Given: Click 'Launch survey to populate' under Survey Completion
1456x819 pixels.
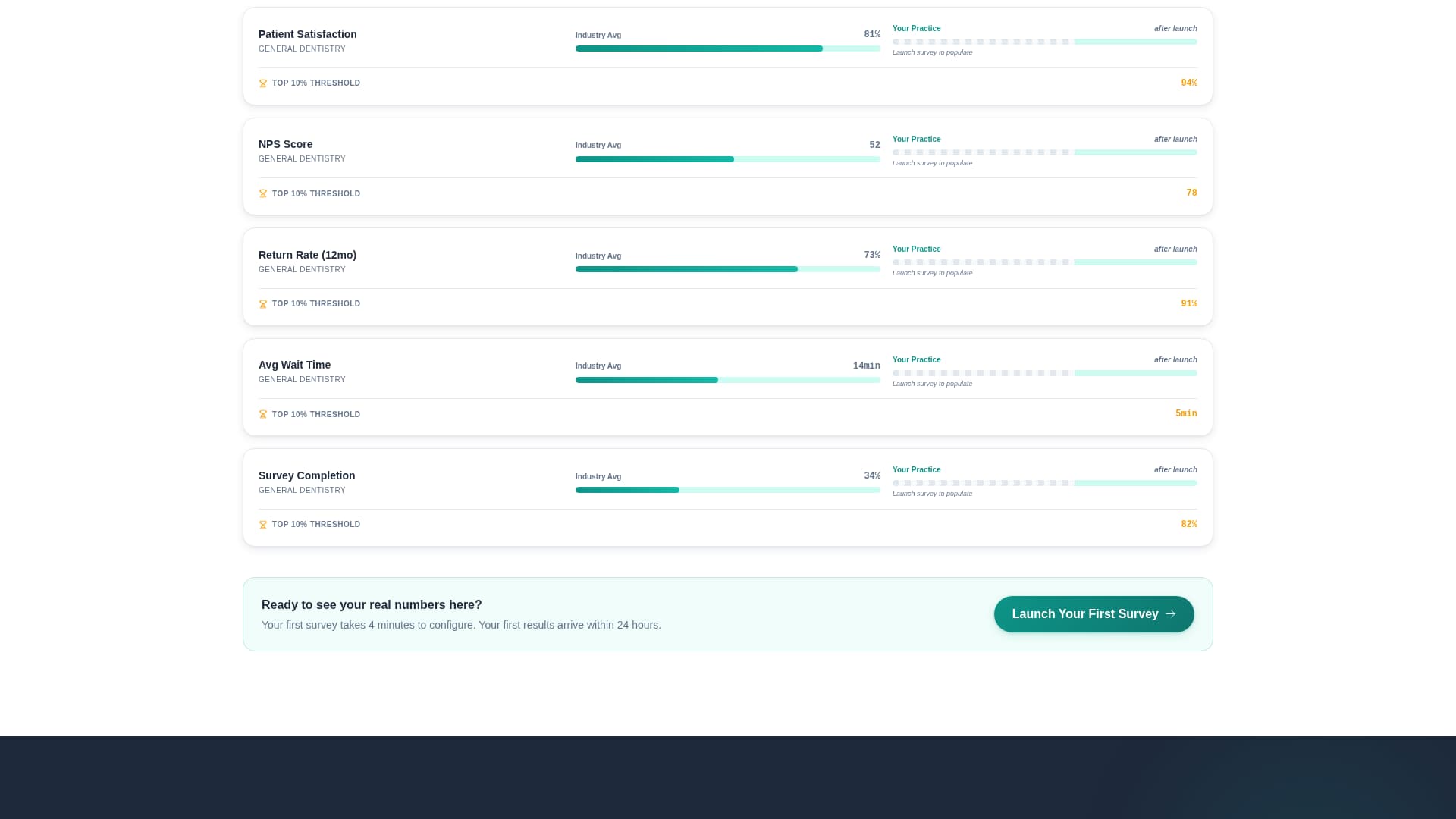Looking at the screenshot, I should click(932, 494).
